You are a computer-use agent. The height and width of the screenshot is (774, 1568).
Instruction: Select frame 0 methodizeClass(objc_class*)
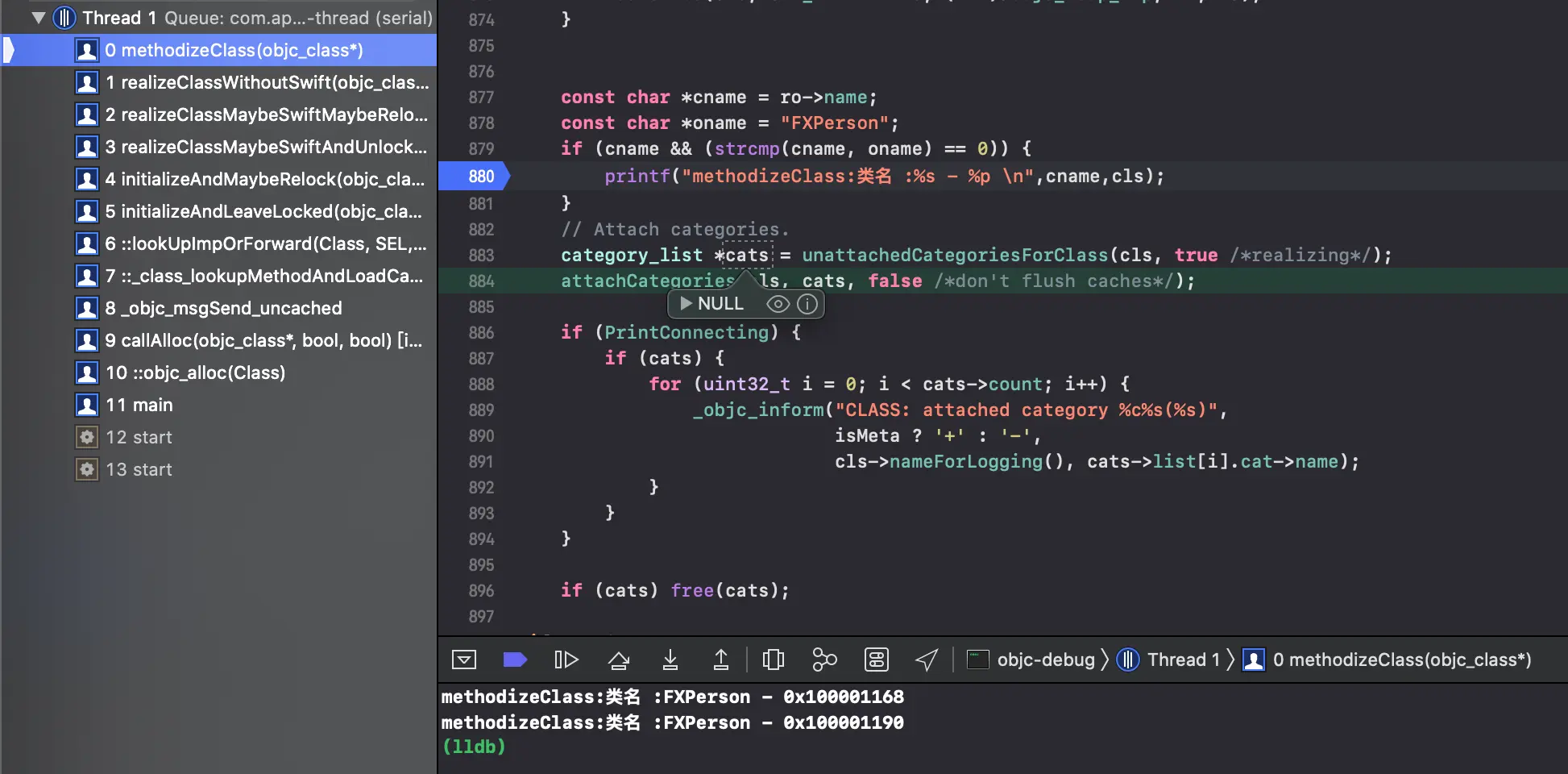218,50
